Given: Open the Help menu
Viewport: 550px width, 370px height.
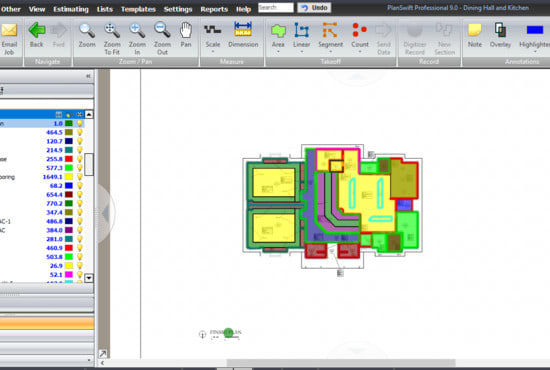Looking at the screenshot, I should tap(243, 9).
